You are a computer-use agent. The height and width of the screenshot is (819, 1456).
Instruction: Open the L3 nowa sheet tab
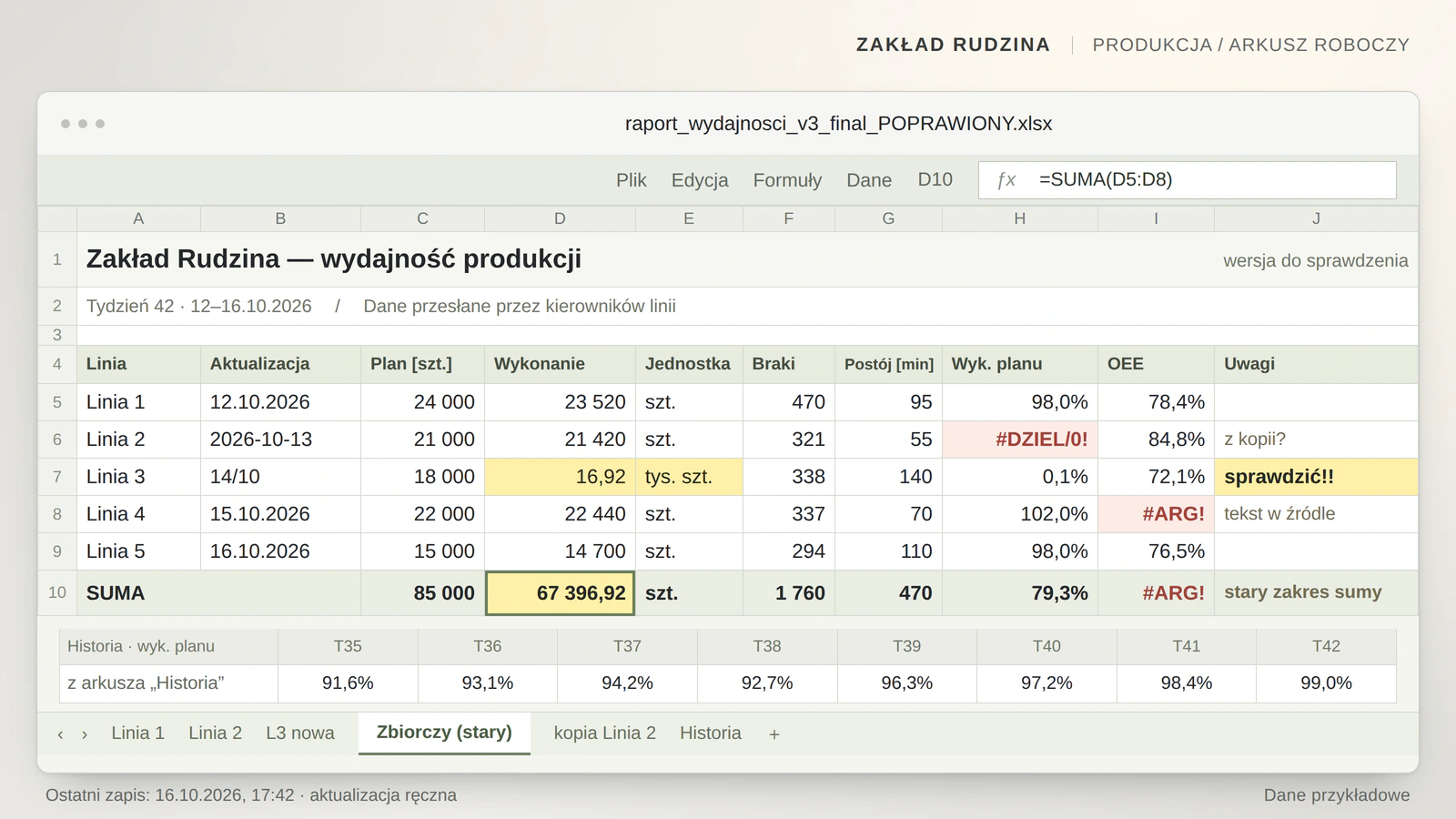click(x=300, y=733)
